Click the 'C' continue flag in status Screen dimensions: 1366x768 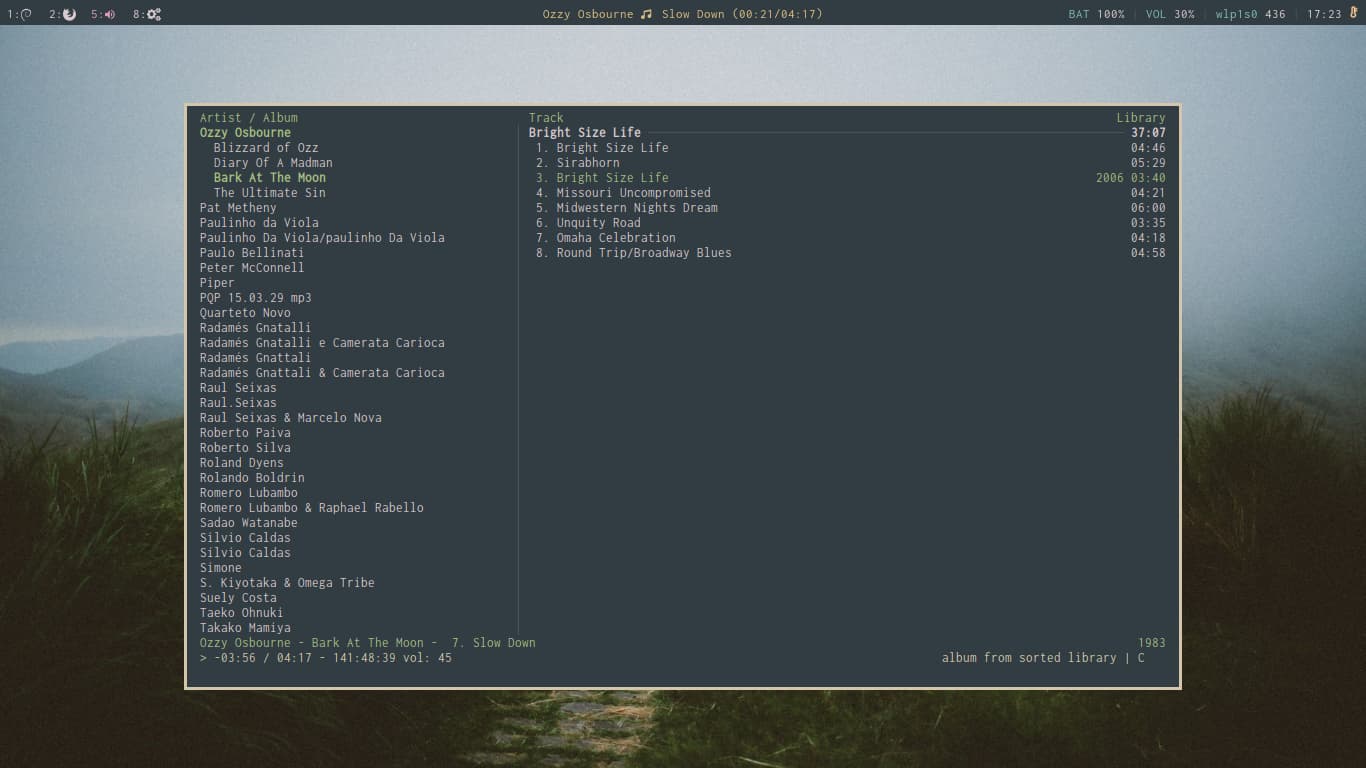click(x=1141, y=657)
